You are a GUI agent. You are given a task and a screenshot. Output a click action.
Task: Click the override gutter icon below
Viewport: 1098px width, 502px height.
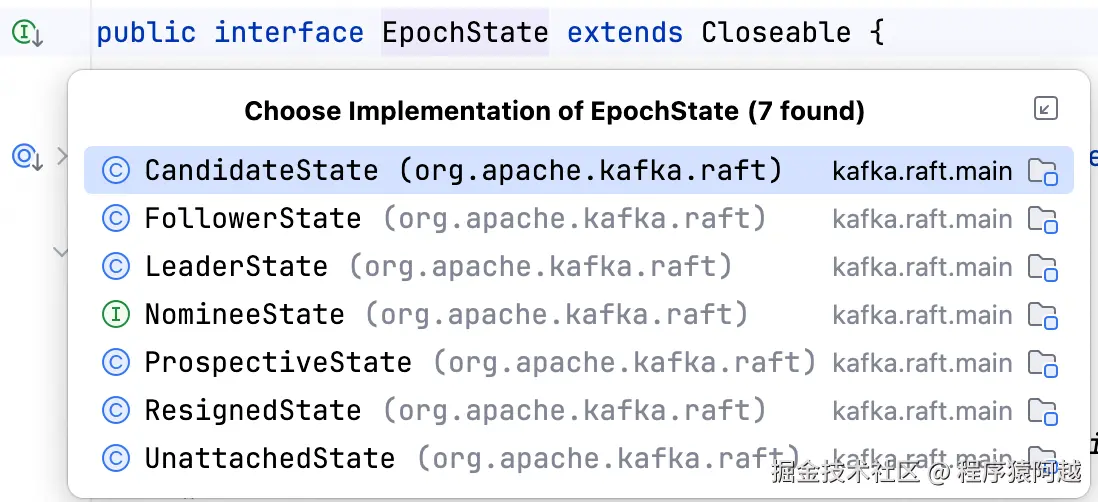point(27,157)
